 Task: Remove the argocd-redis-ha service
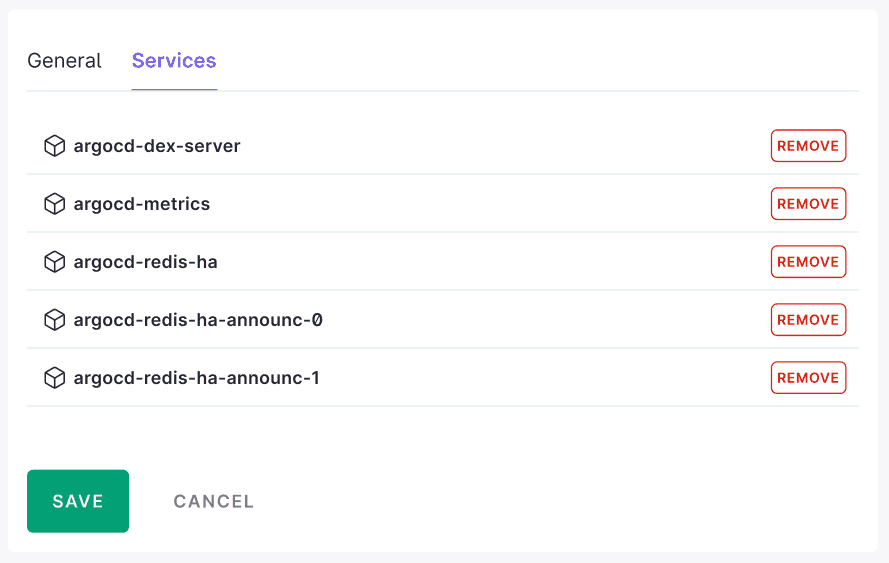click(808, 262)
